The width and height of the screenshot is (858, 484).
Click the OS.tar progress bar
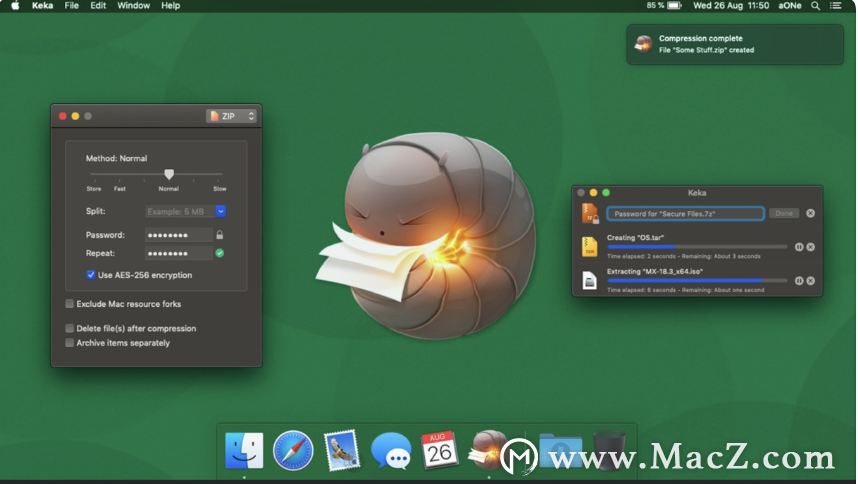(697, 247)
